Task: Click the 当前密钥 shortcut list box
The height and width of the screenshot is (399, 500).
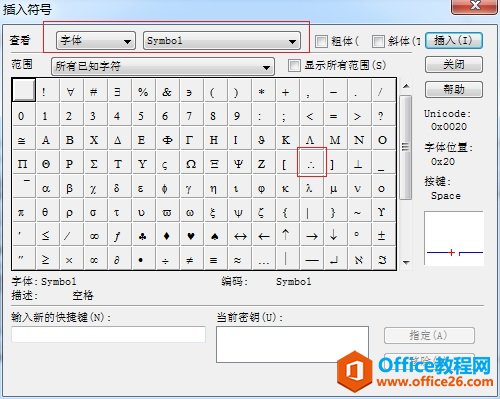Action: [292, 344]
